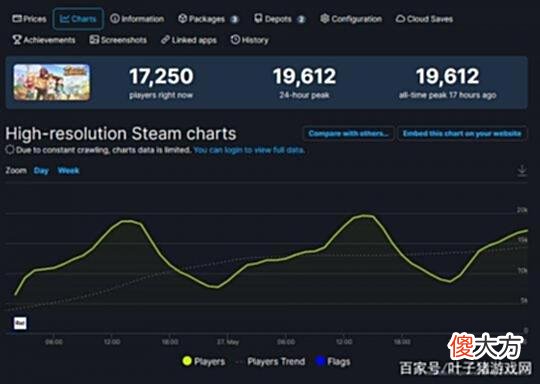
Task: Set chart zoom to Week
Action: (x=69, y=171)
